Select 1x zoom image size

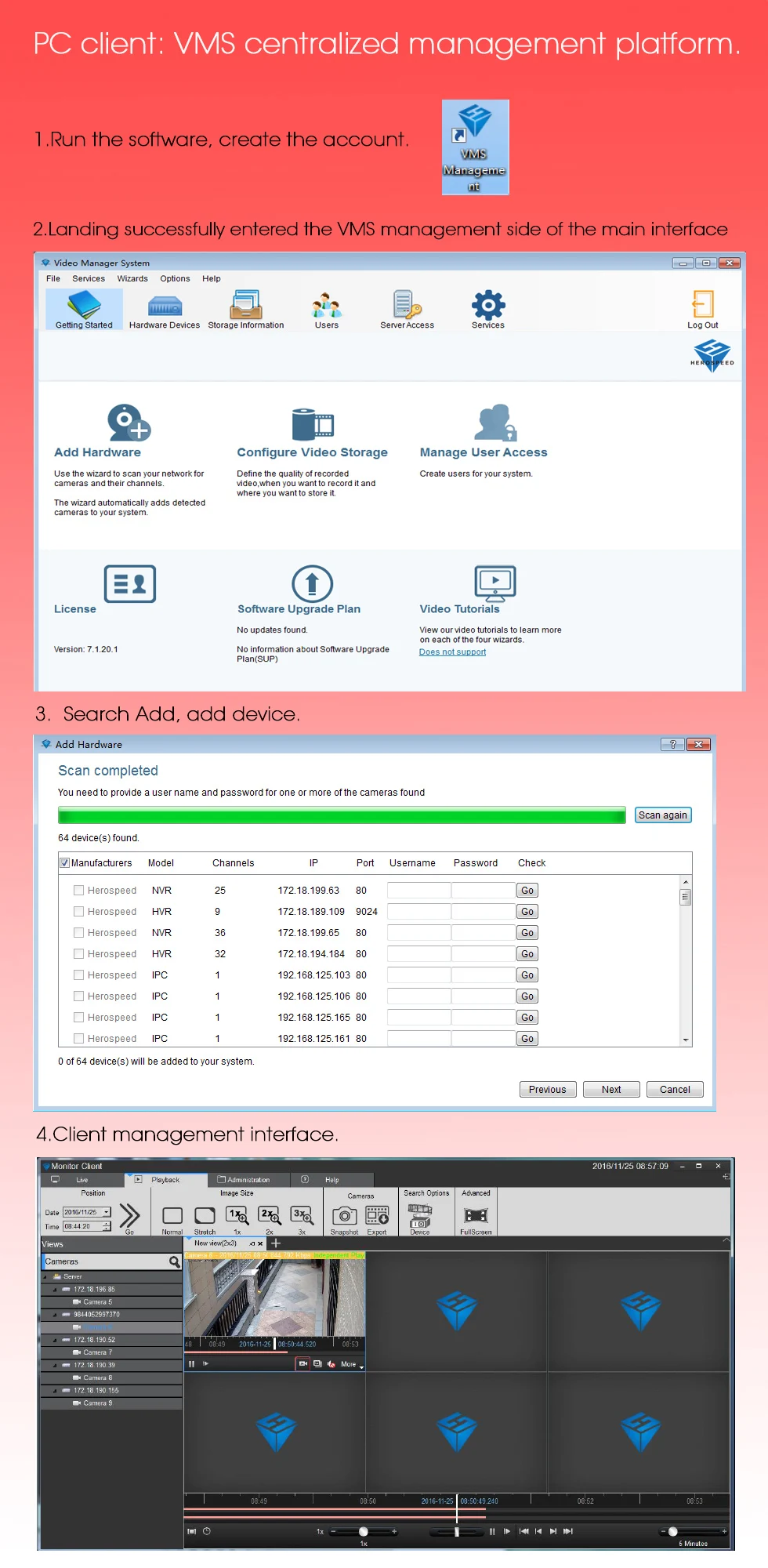[237, 1216]
